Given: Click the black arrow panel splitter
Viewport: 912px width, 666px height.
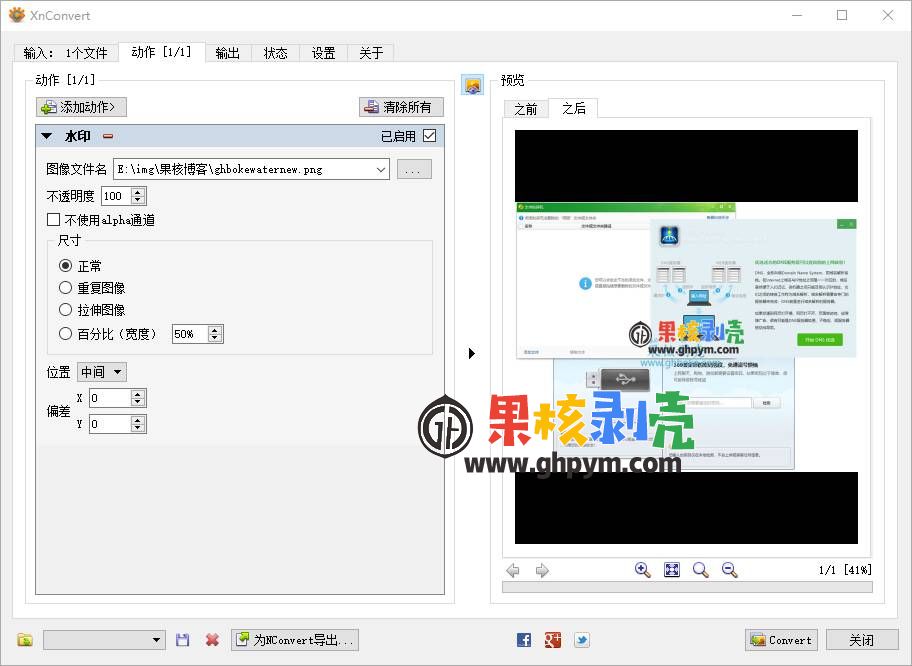Looking at the screenshot, I should click(x=472, y=354).
